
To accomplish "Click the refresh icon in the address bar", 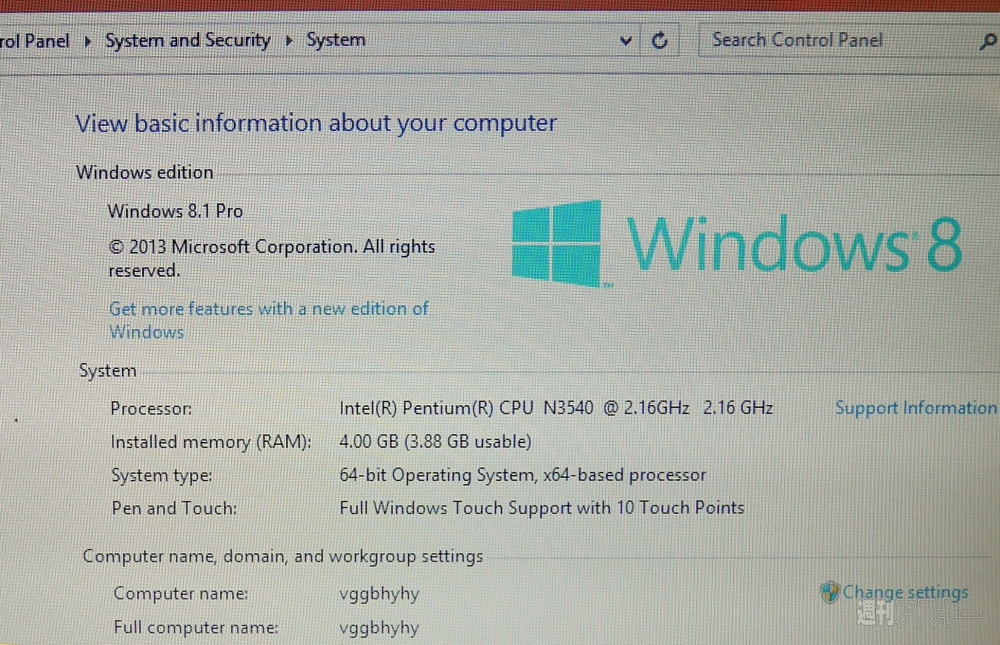I will (659, 41).
